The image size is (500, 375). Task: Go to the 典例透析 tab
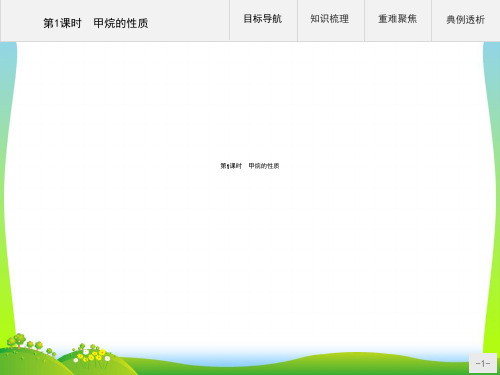pos(466,20)
